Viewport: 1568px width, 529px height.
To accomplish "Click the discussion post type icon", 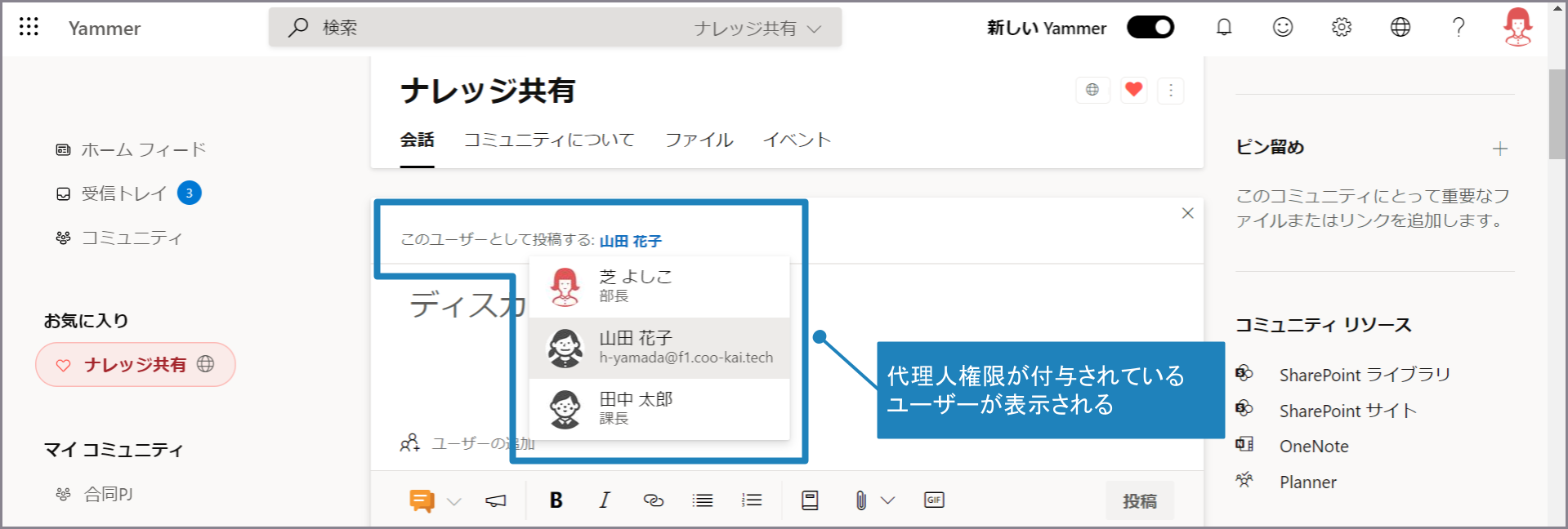I will pyautogui.click(x=422, y=500).
